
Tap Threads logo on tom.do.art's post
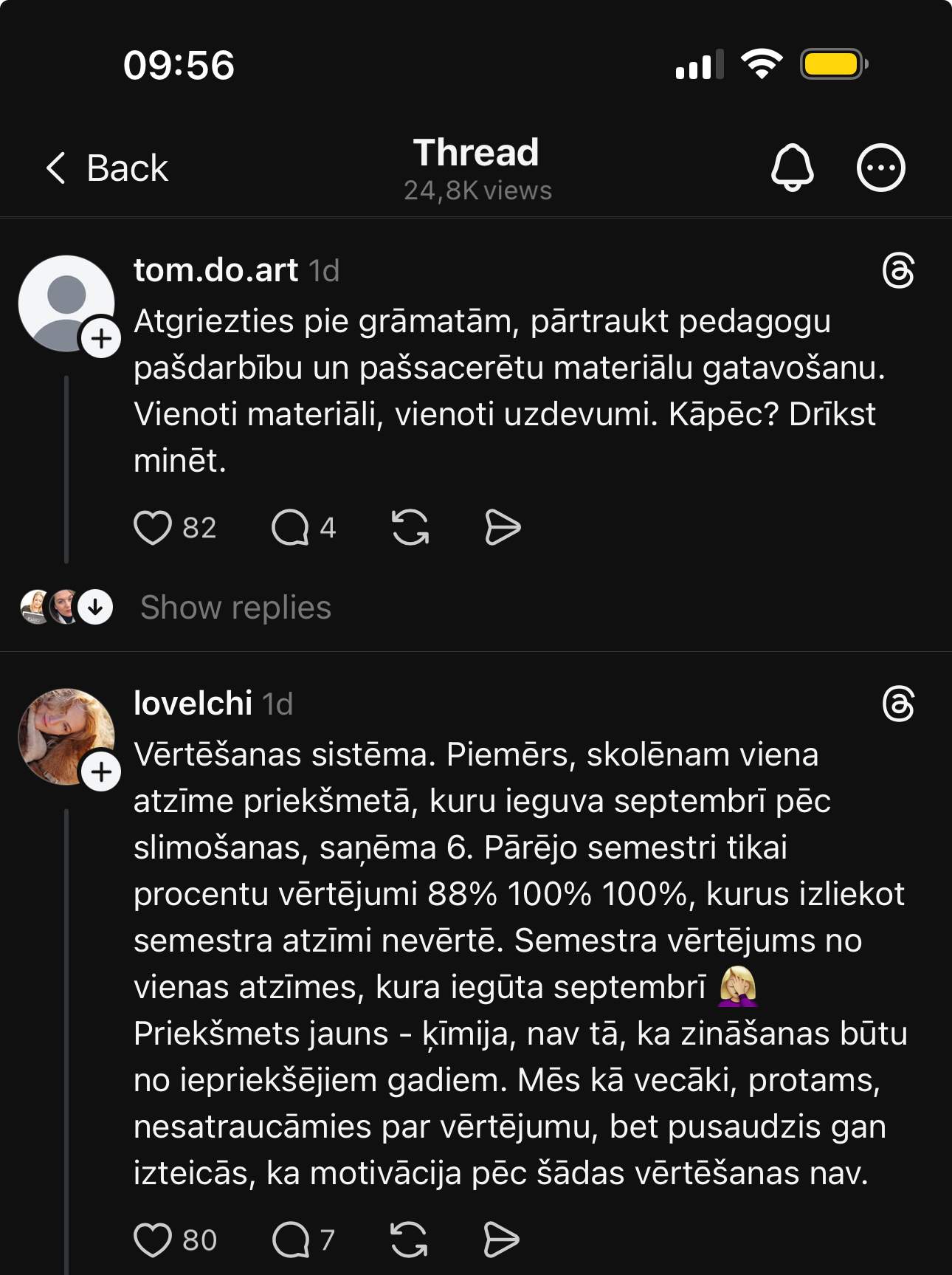coord(898,270)
